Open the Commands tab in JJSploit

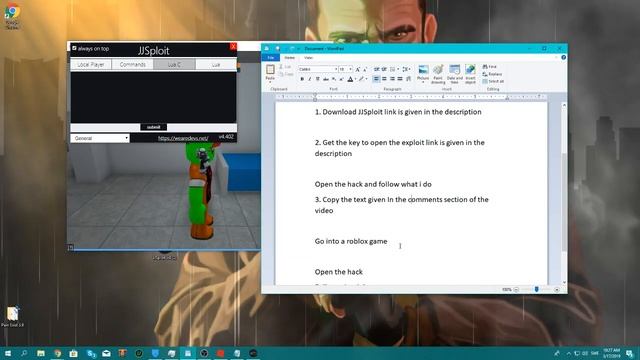click(133, 64)
